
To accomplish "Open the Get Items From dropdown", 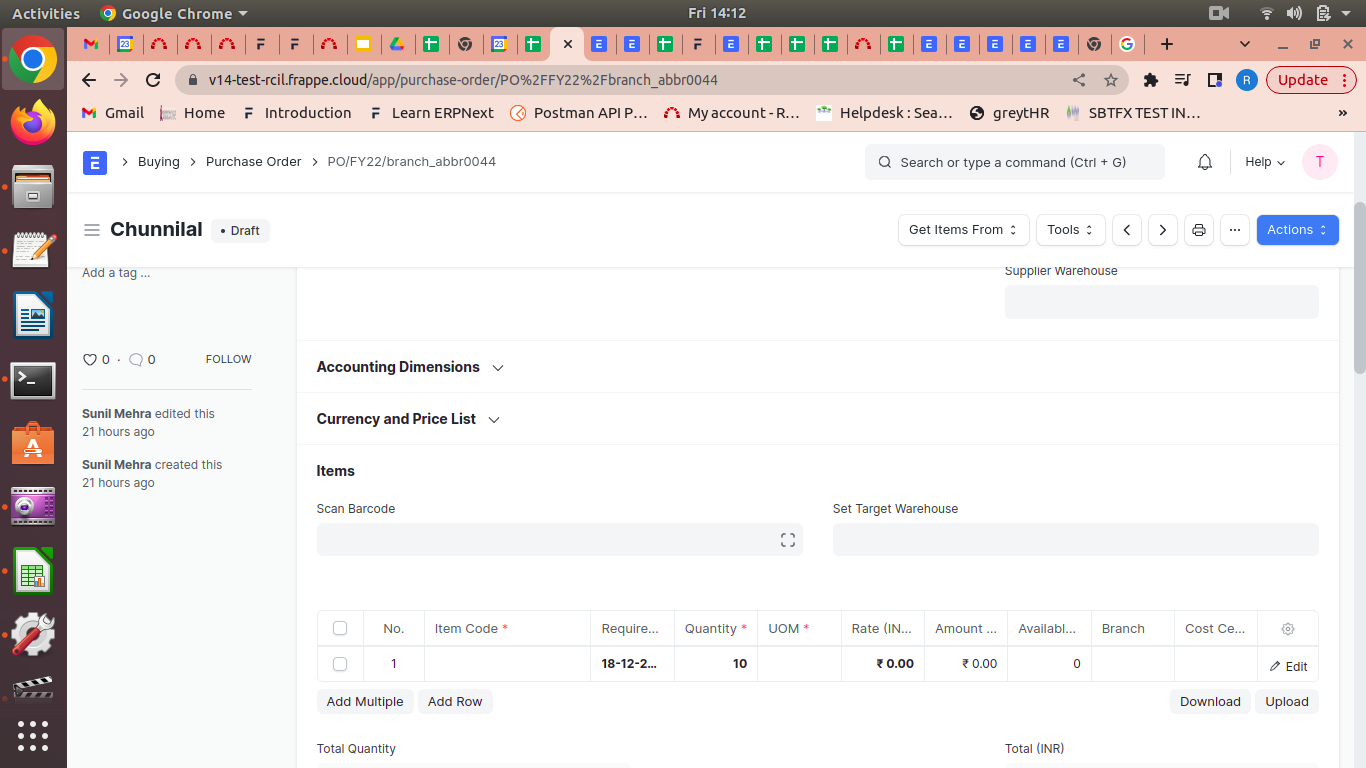I will coord(962,230).
